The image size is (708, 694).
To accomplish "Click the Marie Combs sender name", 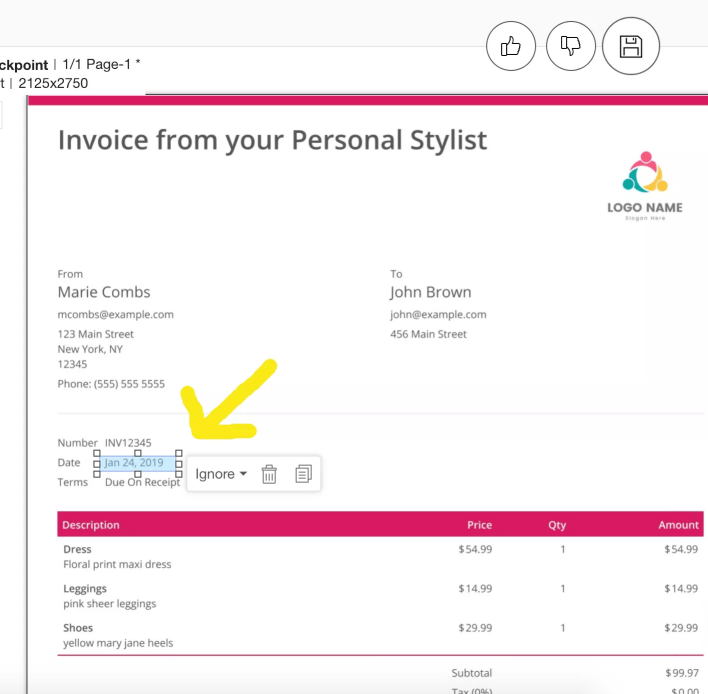I will tap(104, 292).
